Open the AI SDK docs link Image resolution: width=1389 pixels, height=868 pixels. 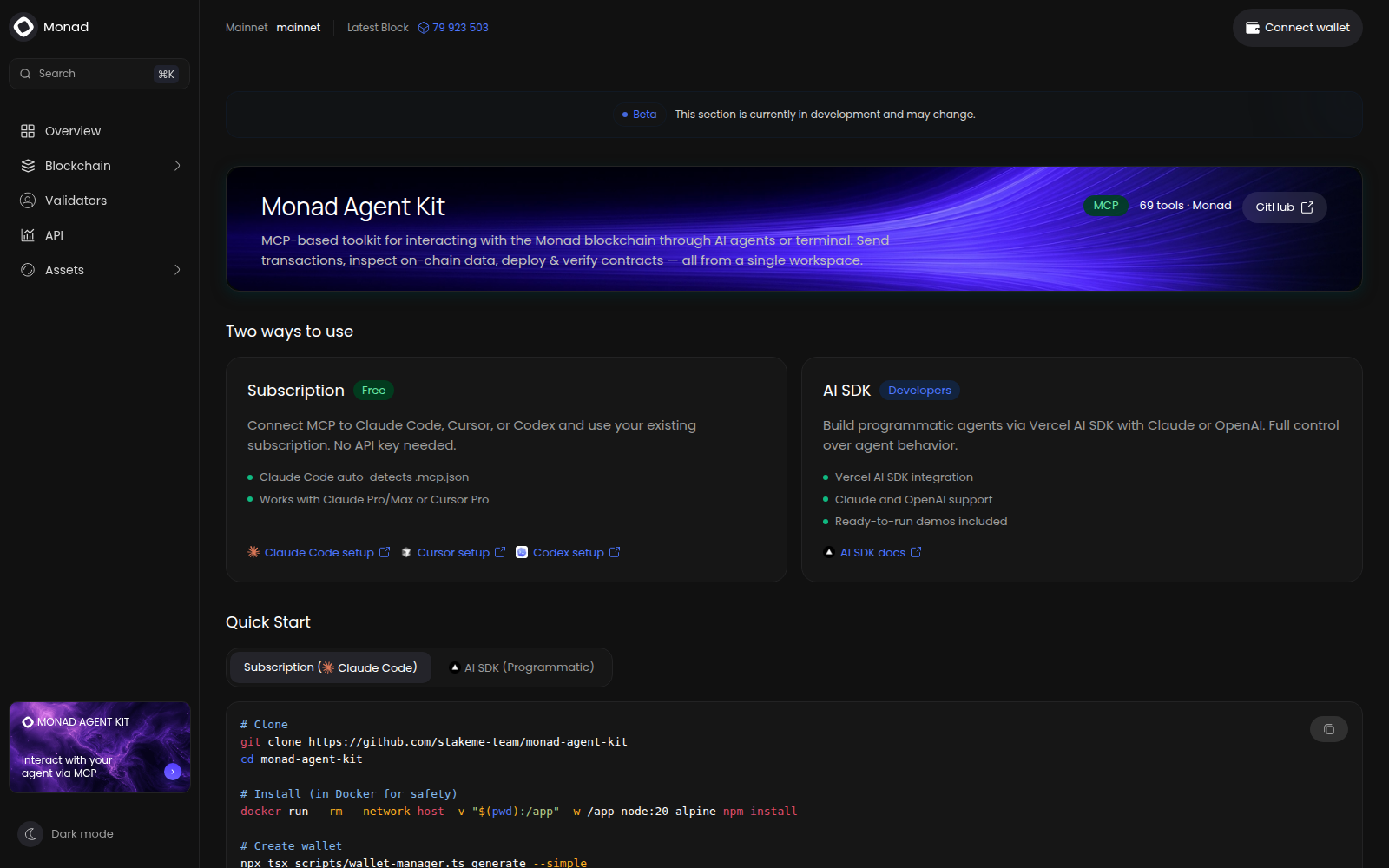click(x=872, y=552)
